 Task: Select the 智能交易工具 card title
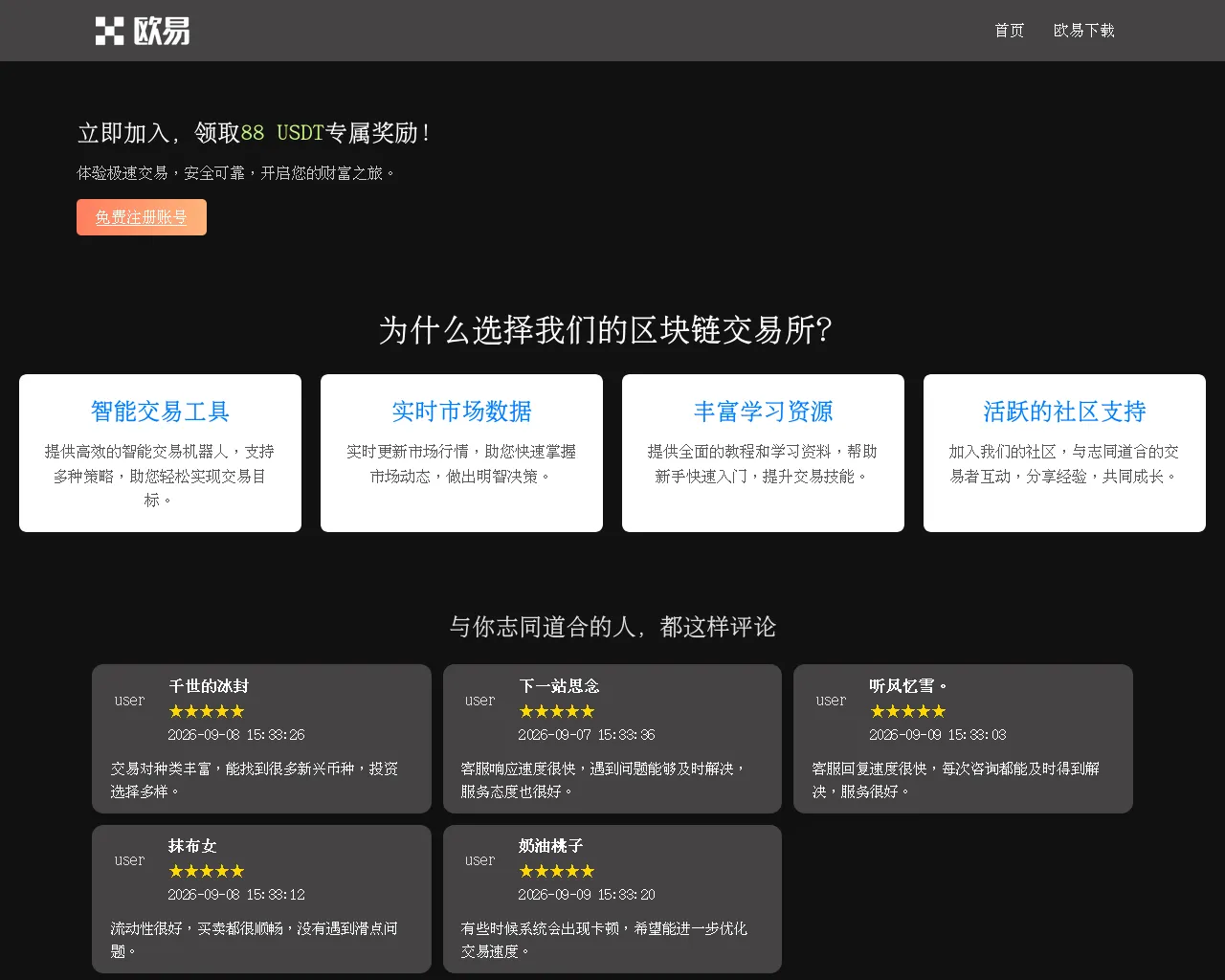(x=160, y=412)
